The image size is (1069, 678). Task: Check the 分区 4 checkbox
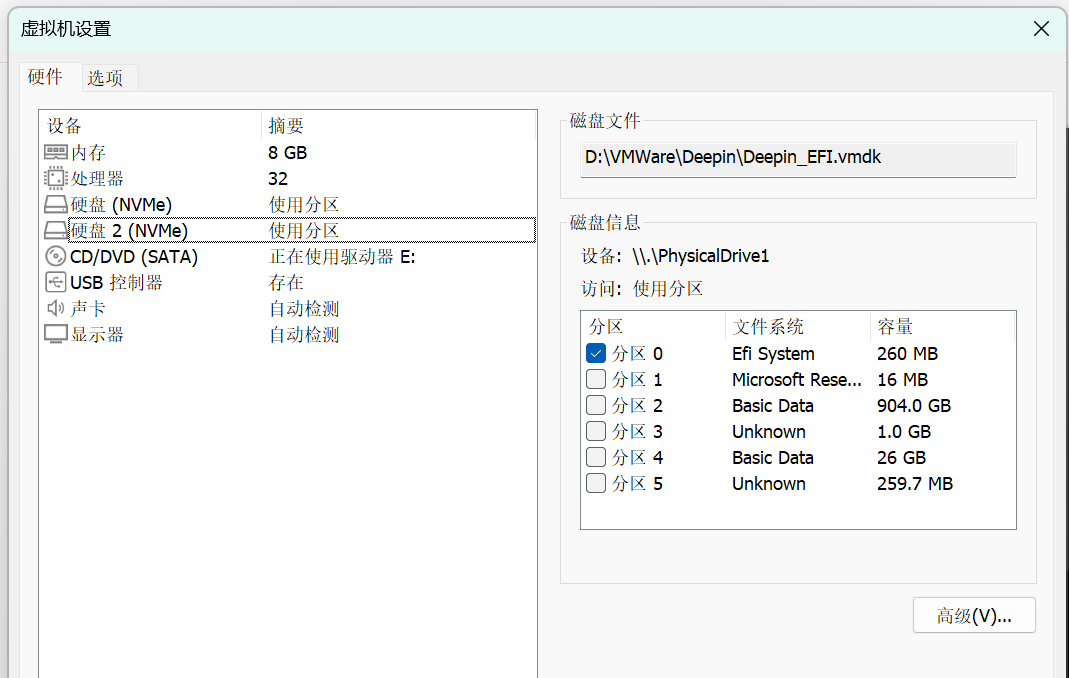596,457
